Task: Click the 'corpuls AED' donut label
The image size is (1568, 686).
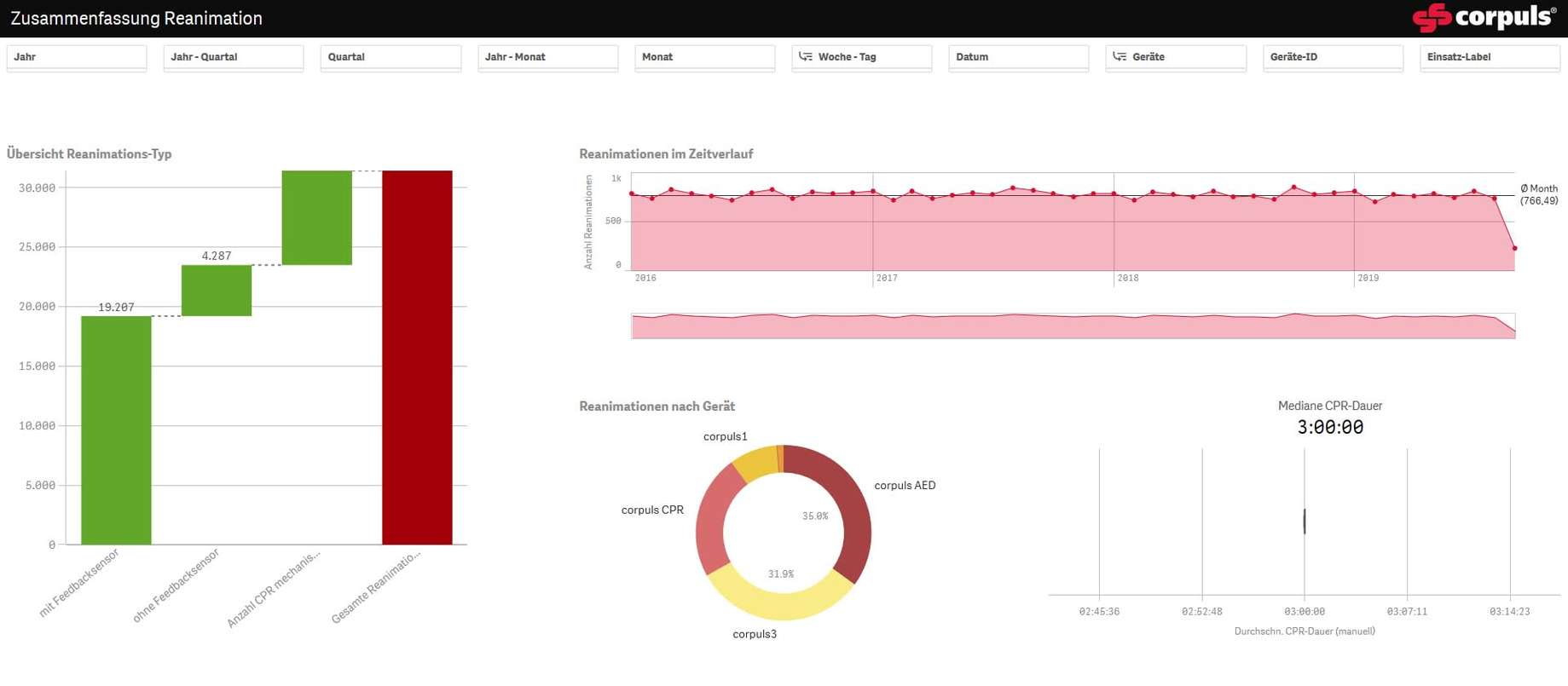Action: click(x=905, y=486)
